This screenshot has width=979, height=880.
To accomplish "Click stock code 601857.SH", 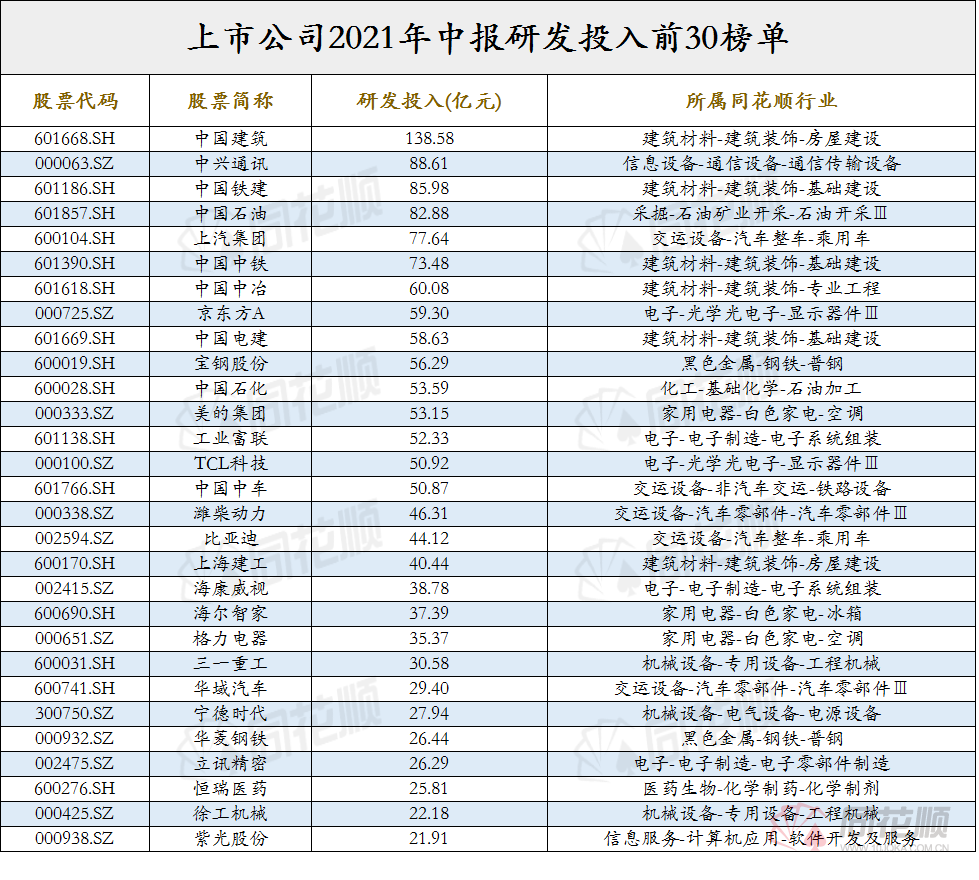I will pos(74,214).
